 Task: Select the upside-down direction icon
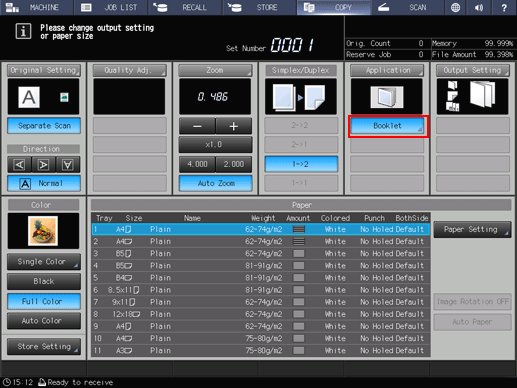(x=68, y=164)
